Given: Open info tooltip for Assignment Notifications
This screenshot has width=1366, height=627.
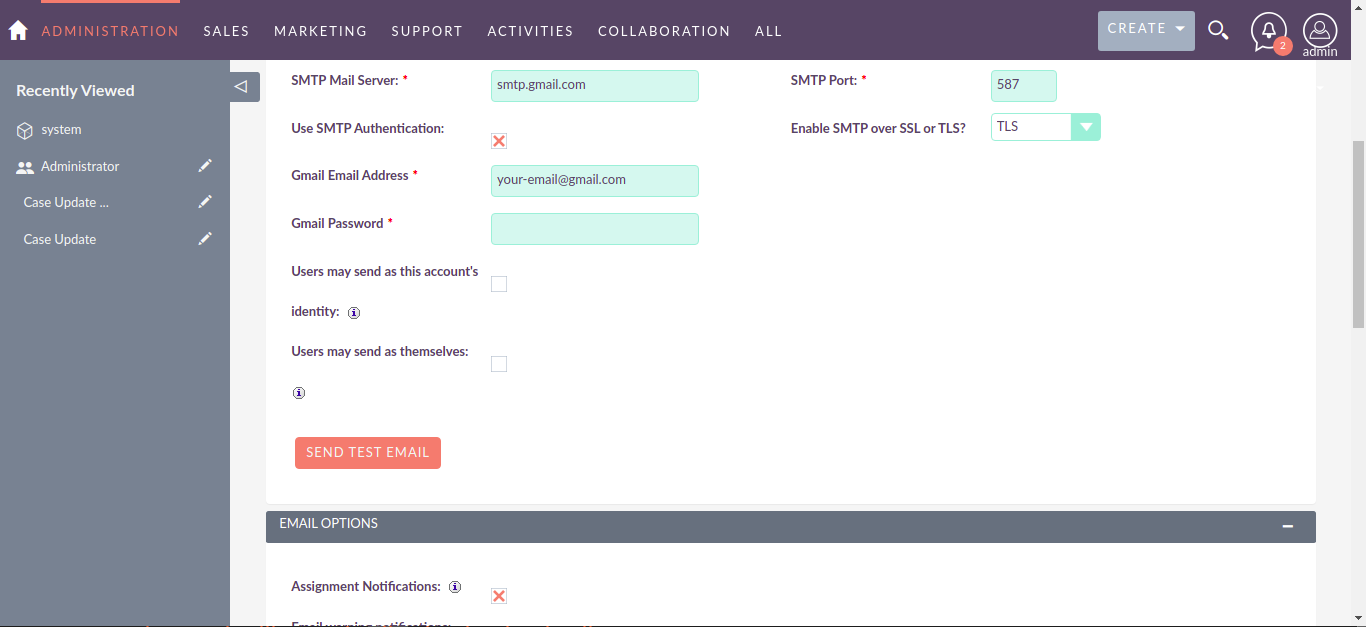Looking at the screenshot, I should (x=455, y=586).
